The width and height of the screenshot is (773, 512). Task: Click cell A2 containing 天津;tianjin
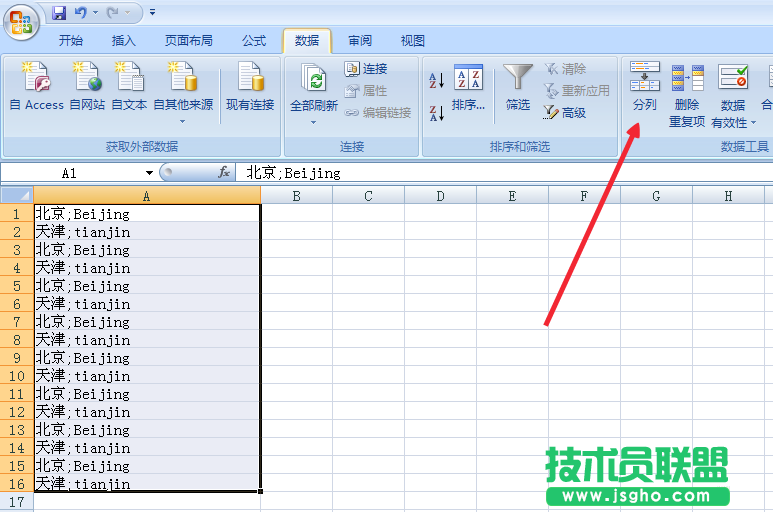147,232
